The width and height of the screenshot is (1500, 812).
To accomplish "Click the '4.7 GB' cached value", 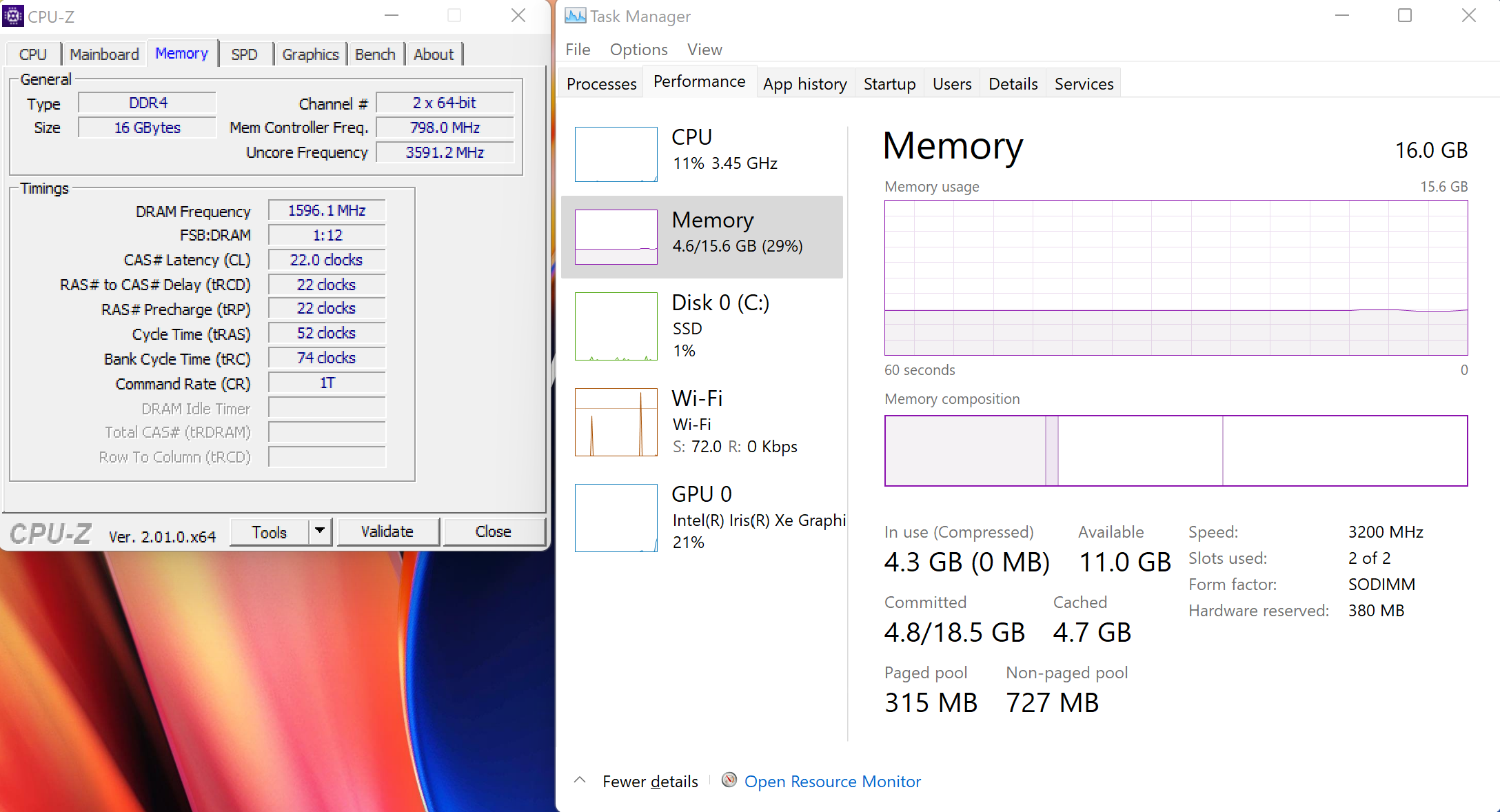I will (1092, 633).
